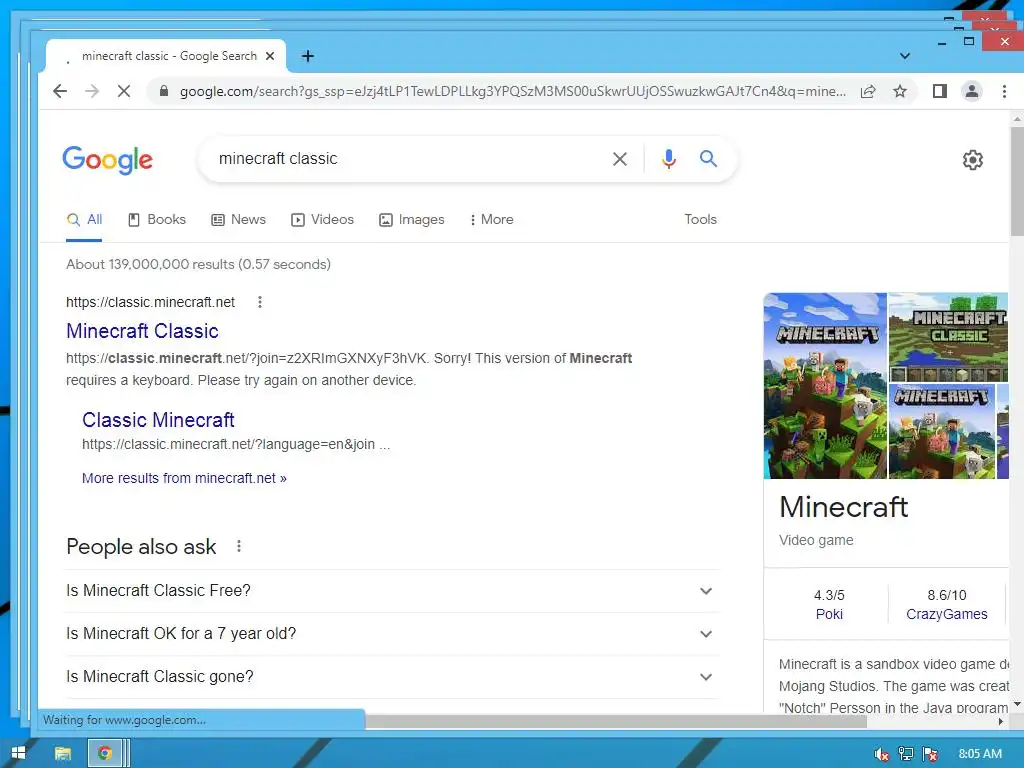Share this page via the share icon
Image resolution: width=1024 pixels, height=768 pixels.
tap(868, 91)
